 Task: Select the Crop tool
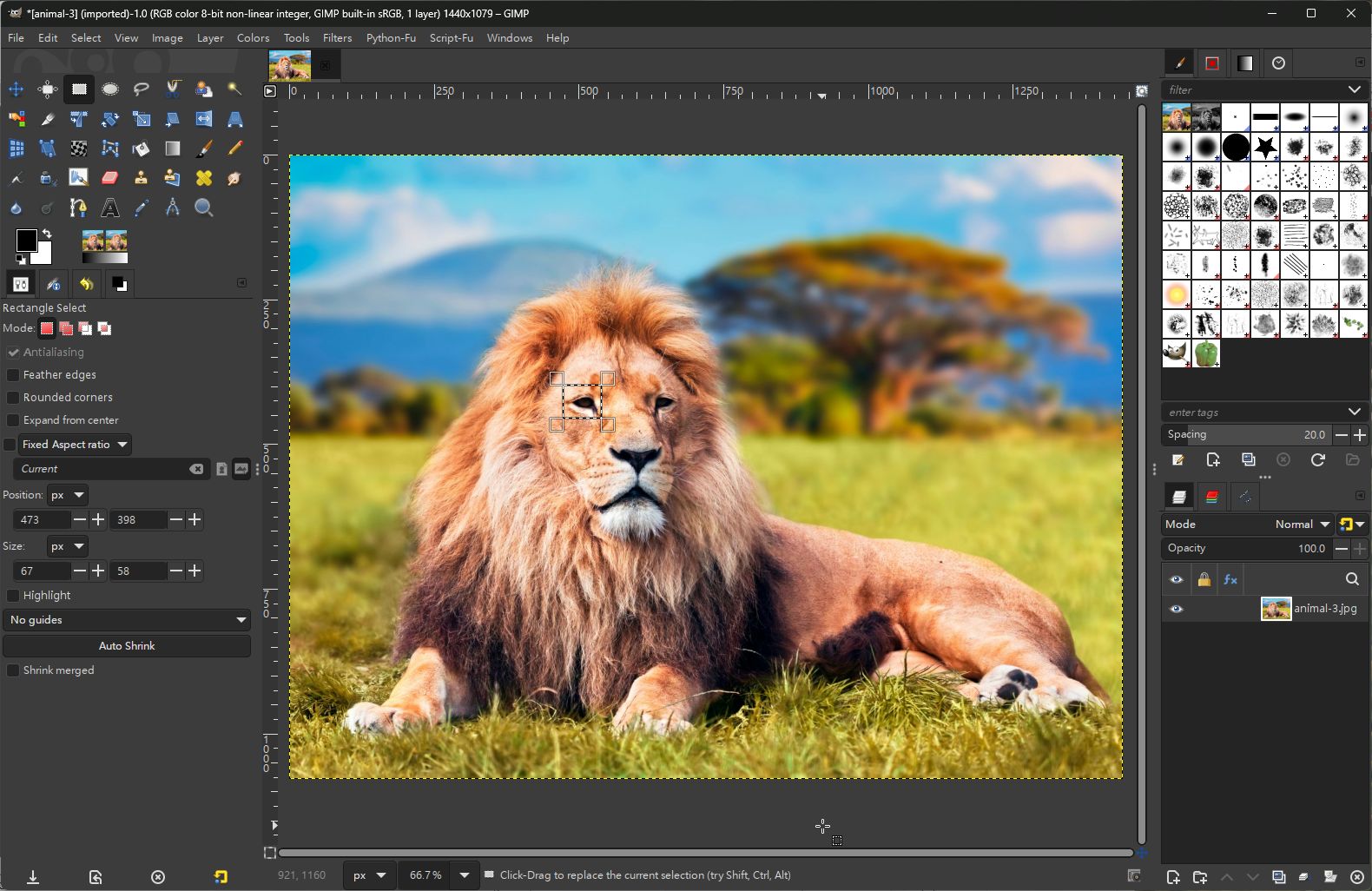pos(47,119)
